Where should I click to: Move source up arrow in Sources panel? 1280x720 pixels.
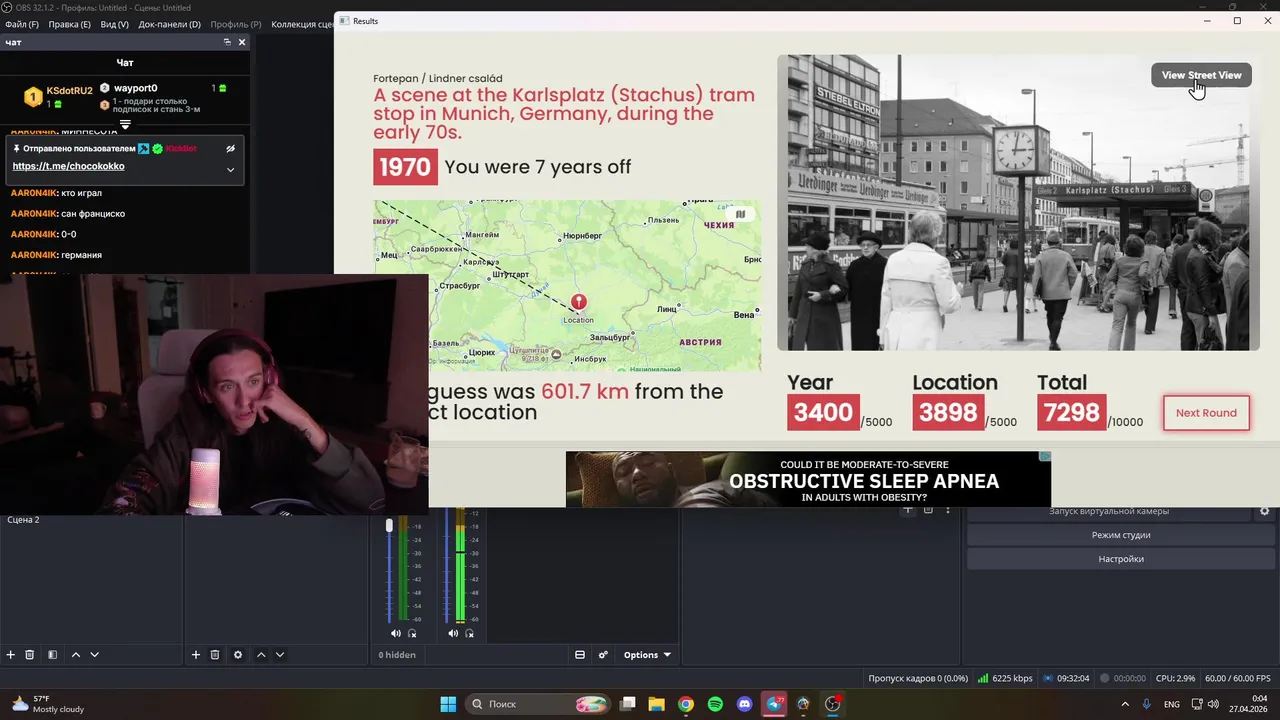[261, 655]
